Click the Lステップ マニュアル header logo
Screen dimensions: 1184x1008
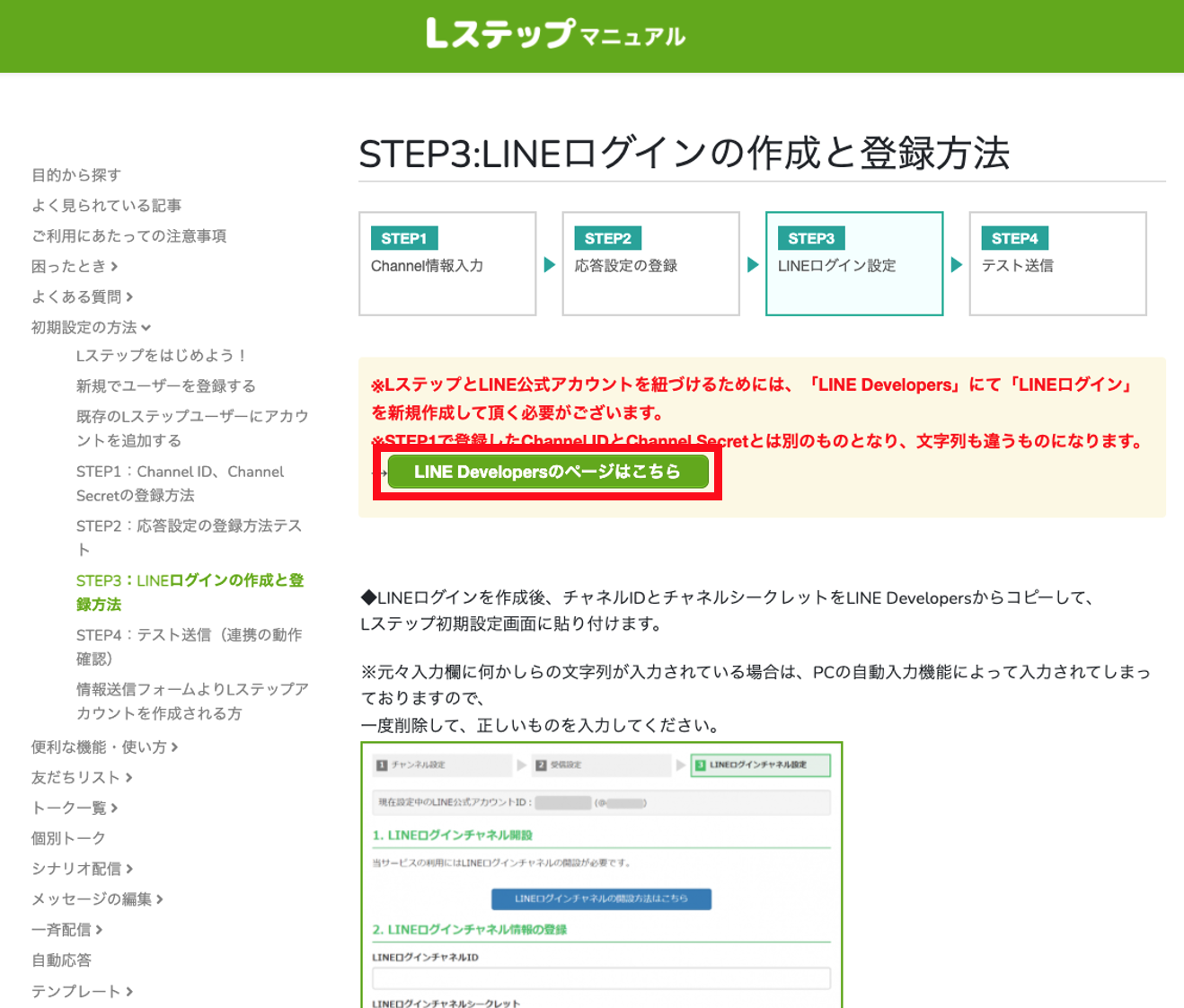point(555,34)
